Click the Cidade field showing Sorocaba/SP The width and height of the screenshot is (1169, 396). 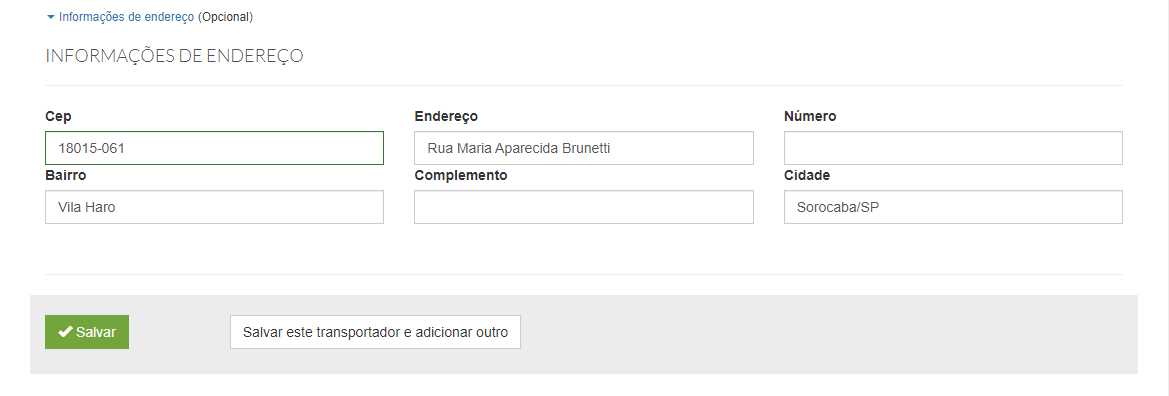click(x=954, y=207)
